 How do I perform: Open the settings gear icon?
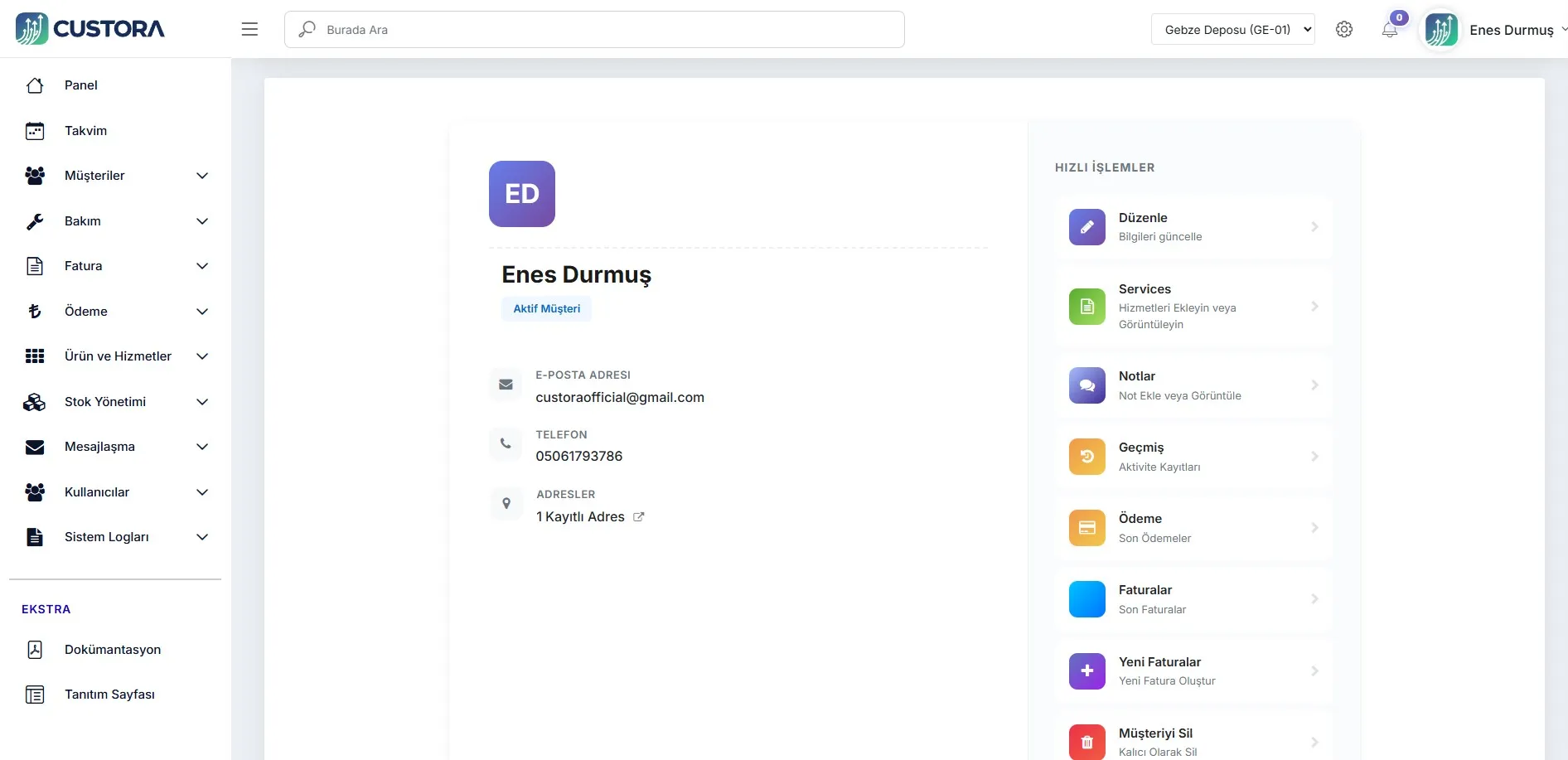click(x=1344, y=30)
